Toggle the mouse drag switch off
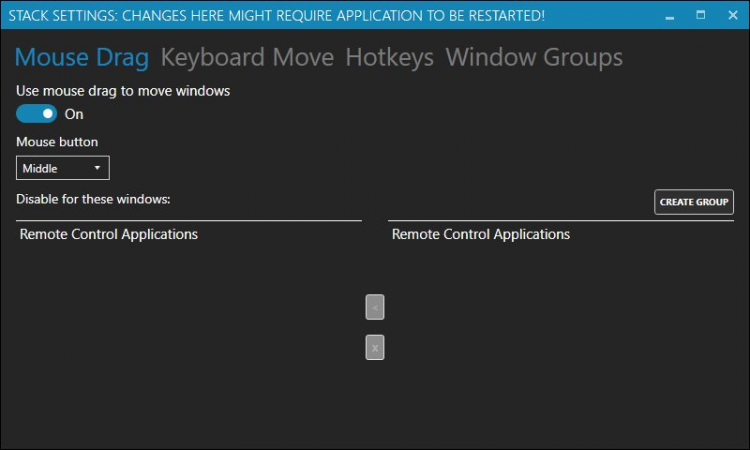750x450 pixels. point(37,114)
